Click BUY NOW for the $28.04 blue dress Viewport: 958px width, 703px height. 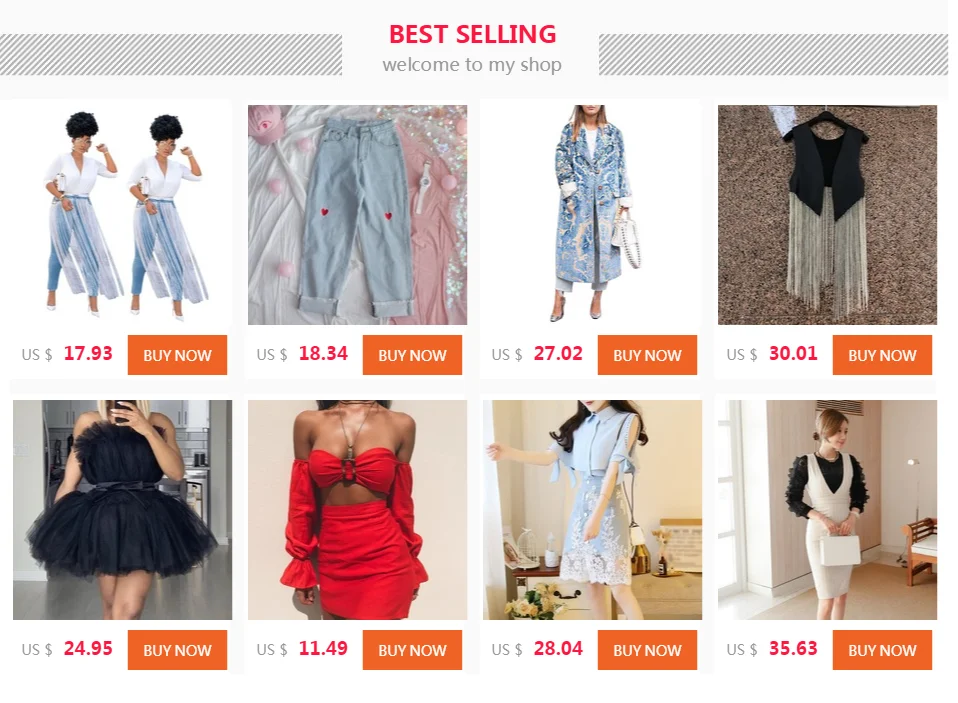click(x=647, y=650)
